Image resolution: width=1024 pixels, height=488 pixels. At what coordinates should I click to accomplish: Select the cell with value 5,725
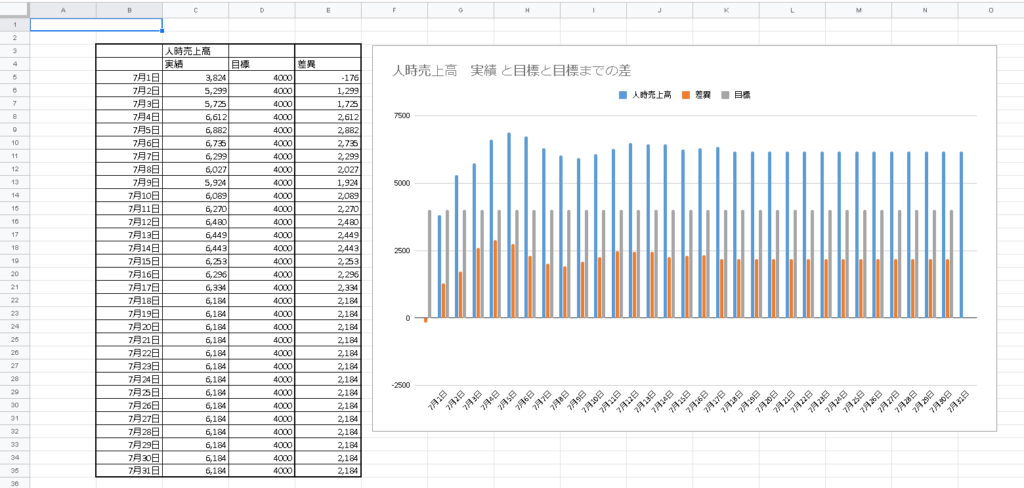196,103
